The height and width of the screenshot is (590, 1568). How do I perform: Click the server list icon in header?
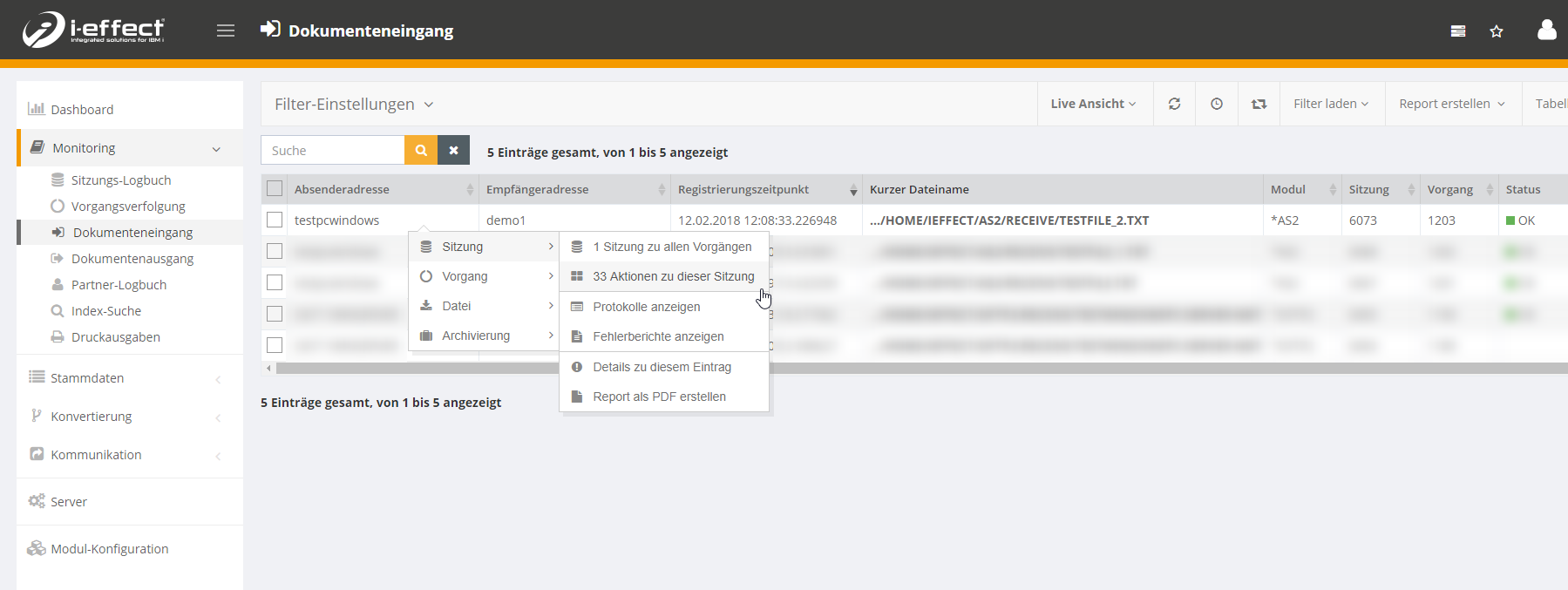(x=1458, y=31)
